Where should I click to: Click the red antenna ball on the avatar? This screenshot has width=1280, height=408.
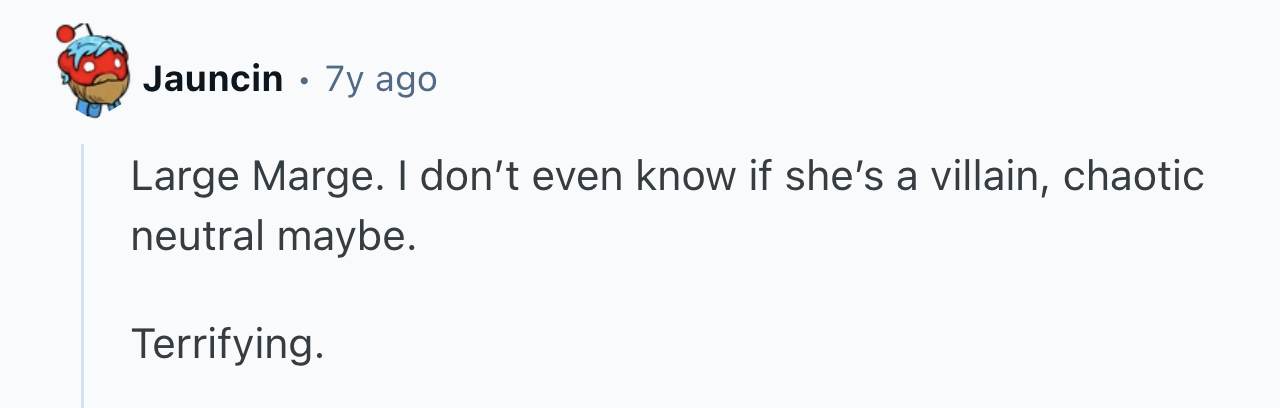coord(65,30)
